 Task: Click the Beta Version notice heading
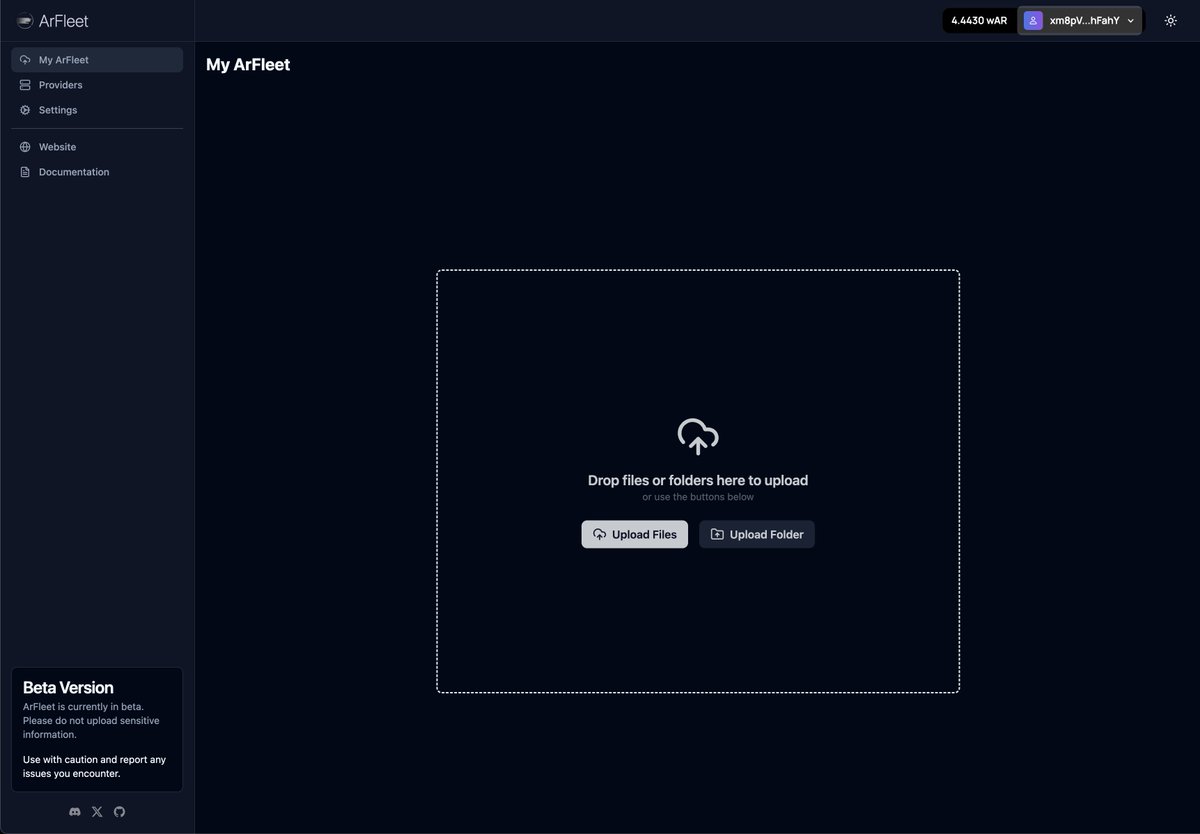coord(68,688)
